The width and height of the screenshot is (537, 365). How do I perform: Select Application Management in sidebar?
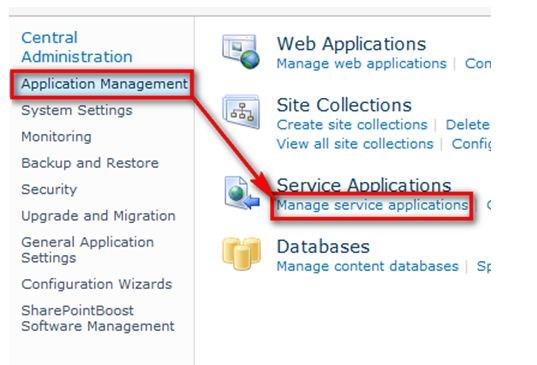[x=104, y=84]
